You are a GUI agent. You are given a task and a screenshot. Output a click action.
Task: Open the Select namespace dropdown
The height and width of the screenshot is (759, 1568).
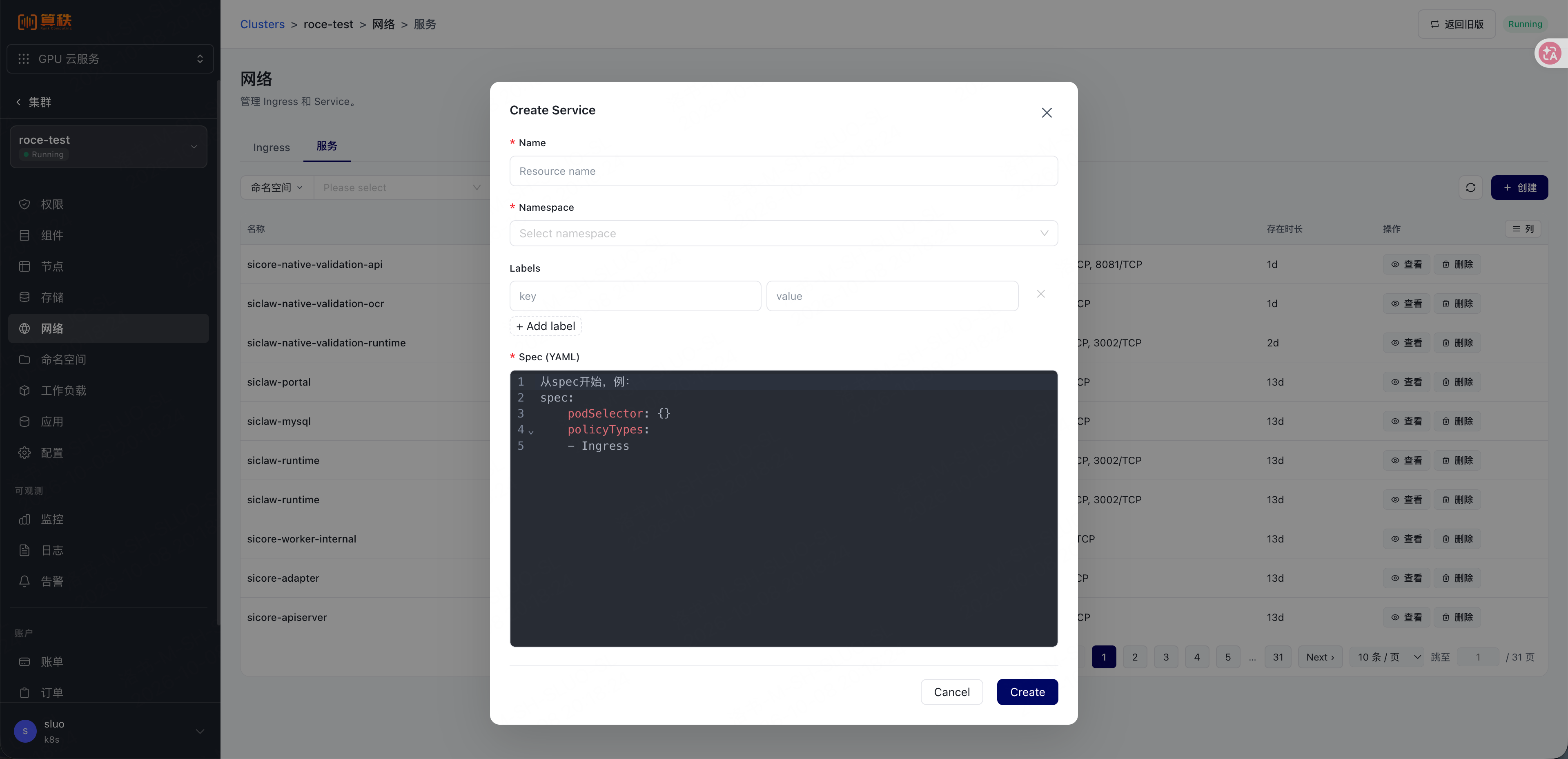pos(784,233)
